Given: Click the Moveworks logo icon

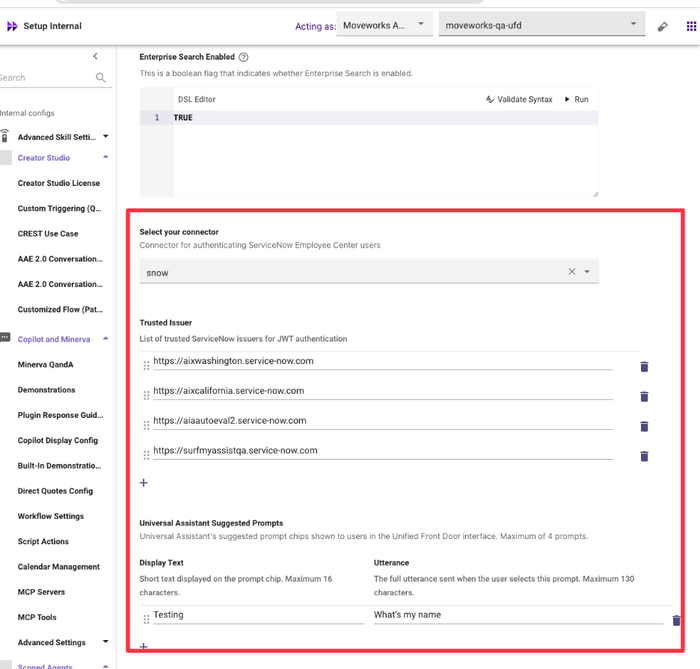Looking at the screenshot, I should pyautogui.click(x=12, y=26).
